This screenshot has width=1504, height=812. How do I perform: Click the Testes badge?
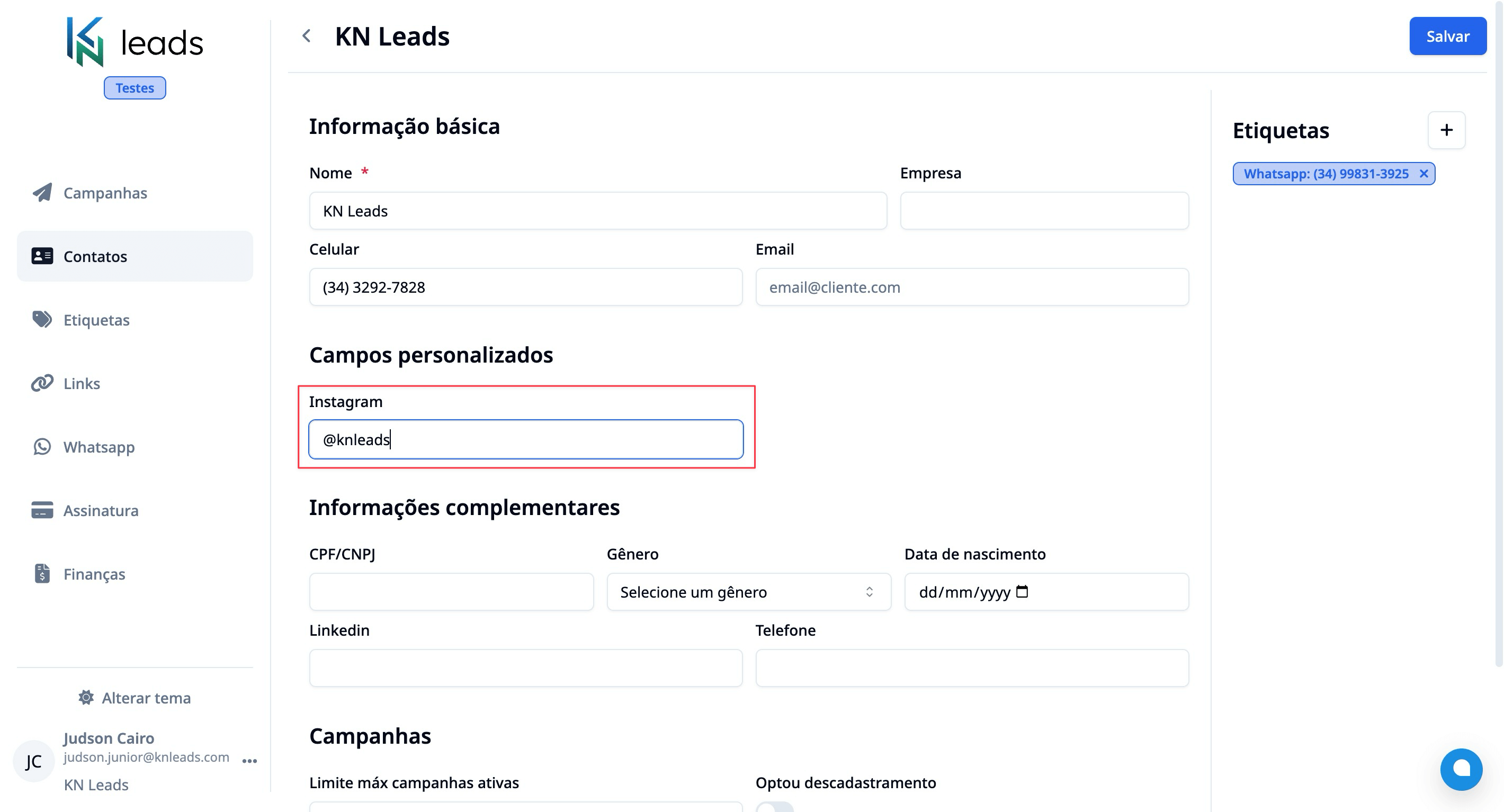135,88
